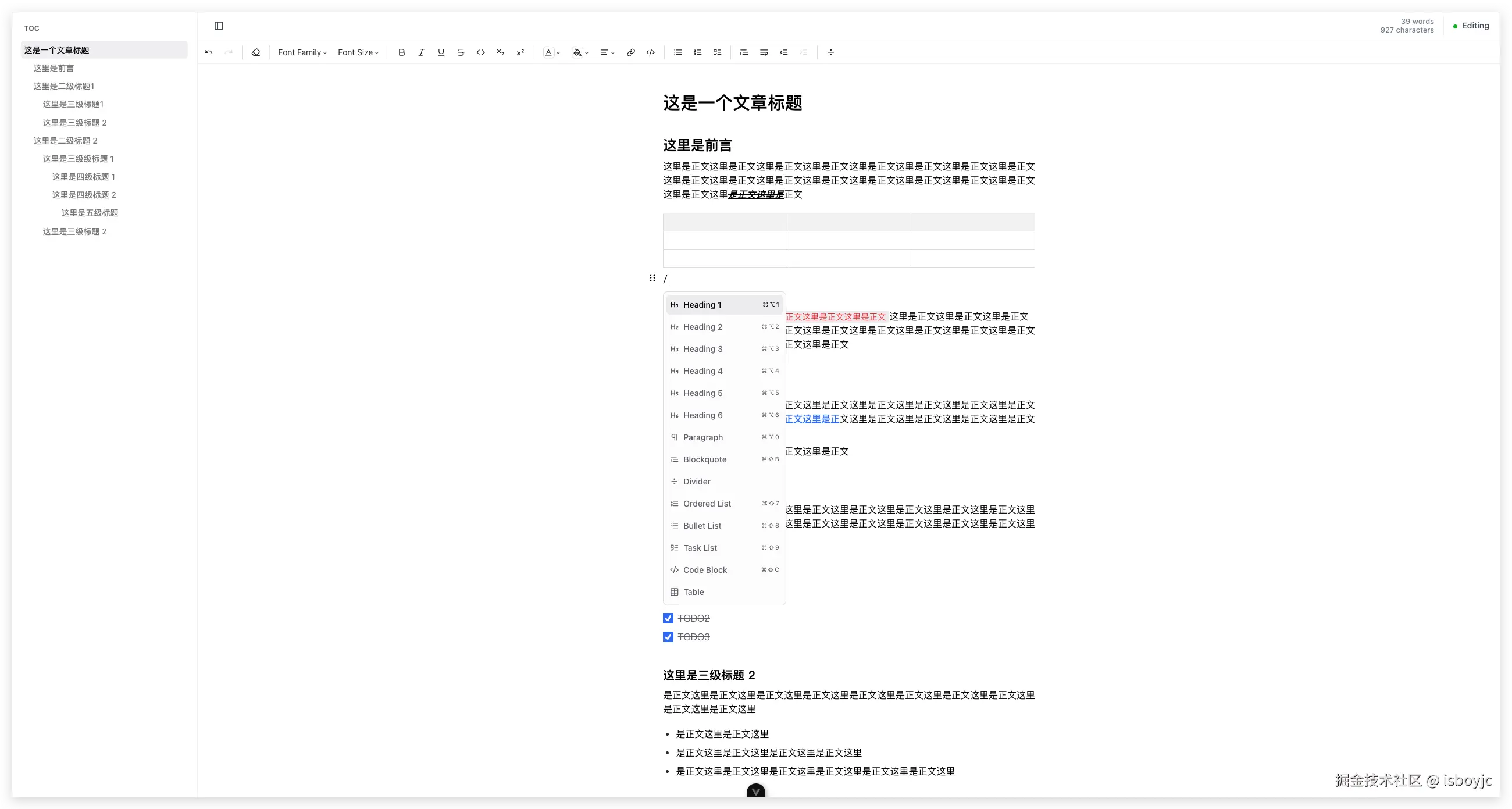
Task: Open the text color picker
Action: tap(551, 52)
